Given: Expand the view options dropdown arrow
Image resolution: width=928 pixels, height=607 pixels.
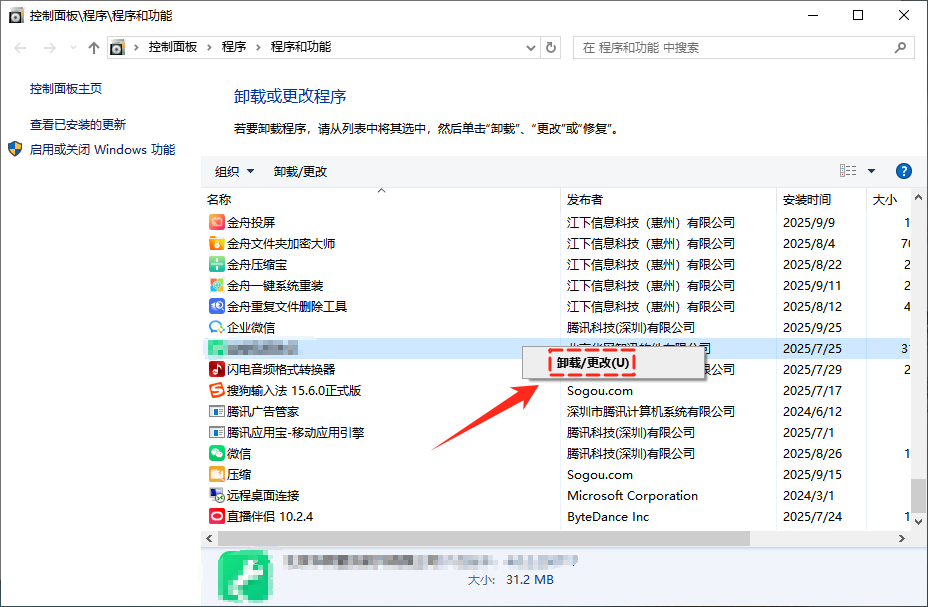Looking at the screenshot, I should 871,171.
